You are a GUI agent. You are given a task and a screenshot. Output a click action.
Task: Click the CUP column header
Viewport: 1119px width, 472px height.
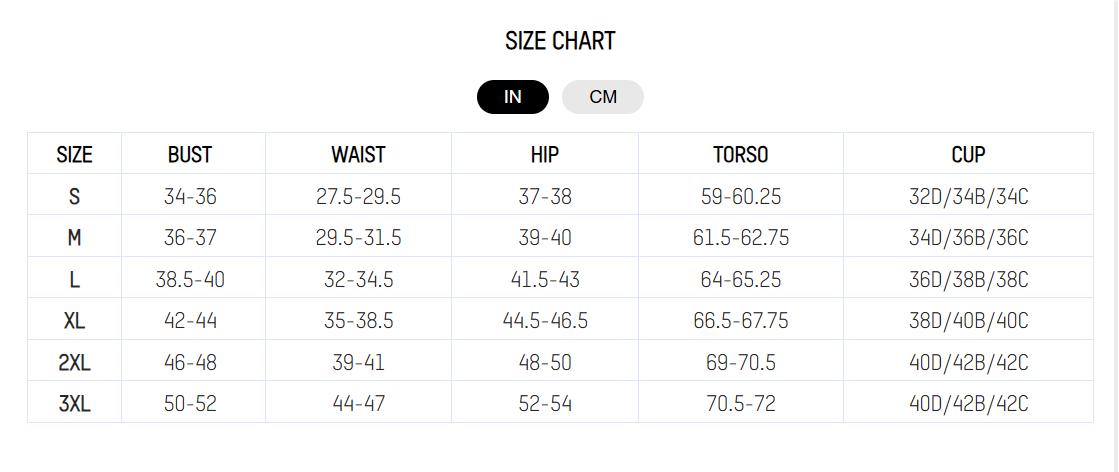[968, 155]
